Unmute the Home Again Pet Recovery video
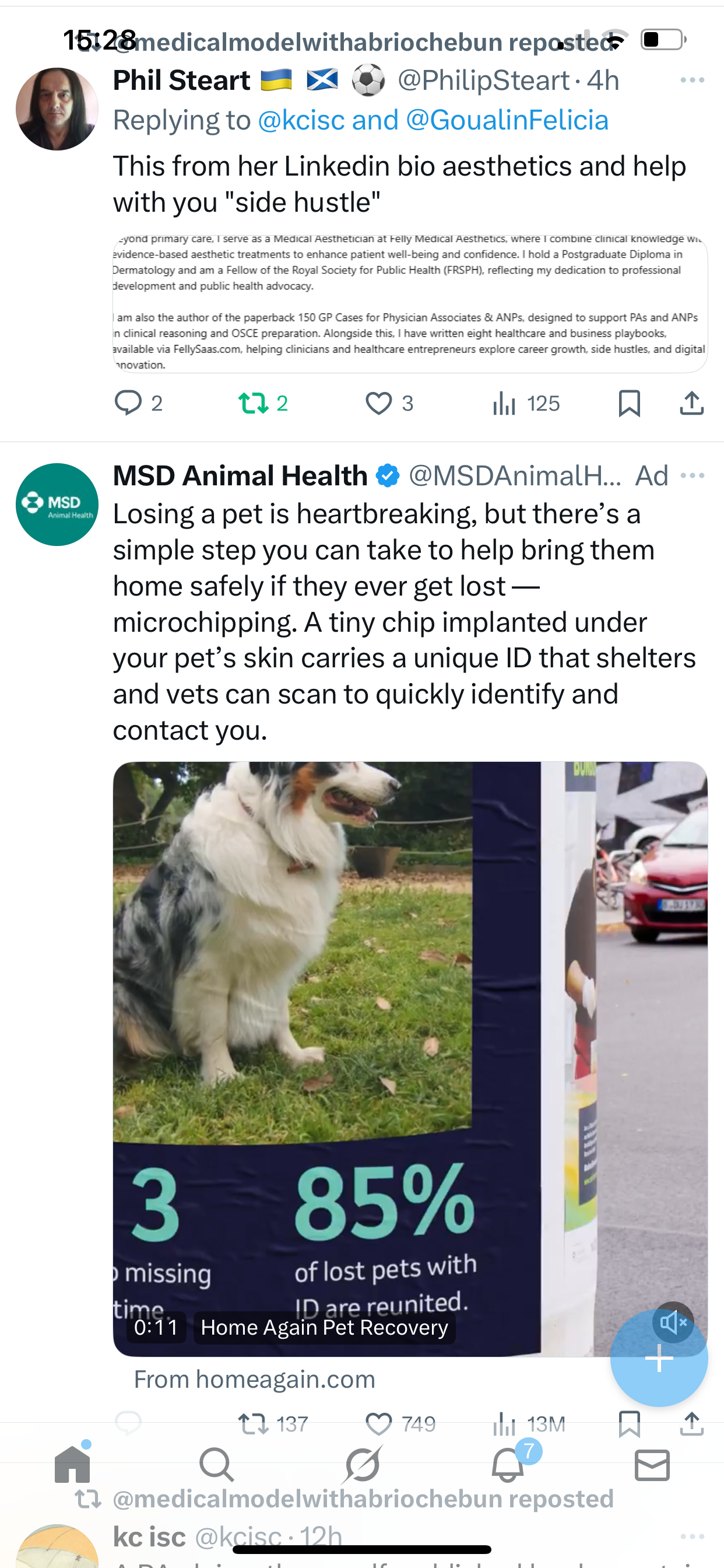The width and height of the screenshot is (724, 1568). [x=673, y=1322]
